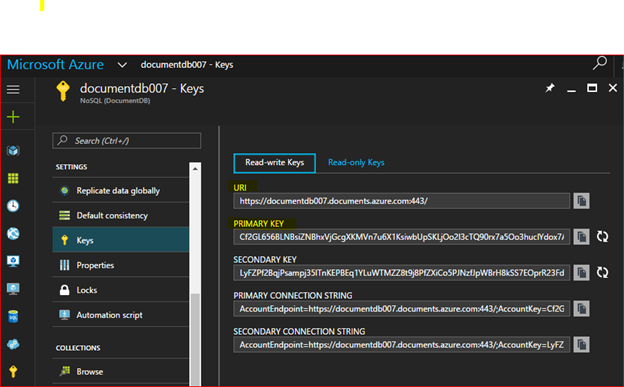Open the green grid All resources icon

[x=13, y=178]
